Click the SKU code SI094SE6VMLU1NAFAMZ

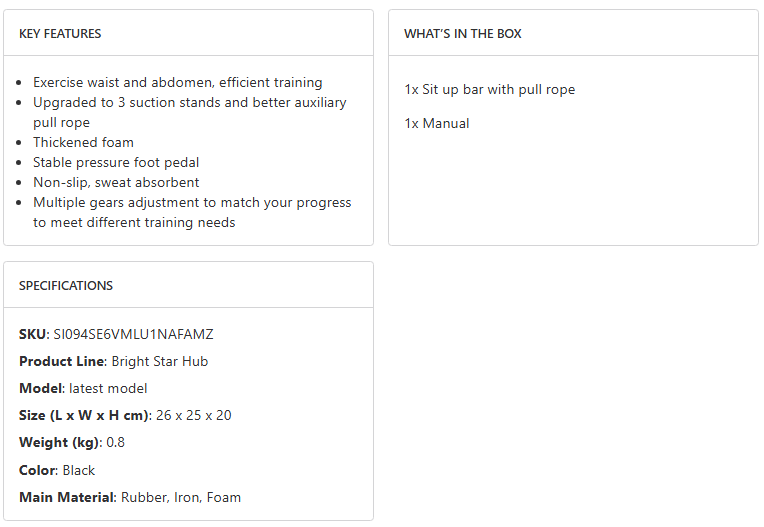tap(133, 335)
